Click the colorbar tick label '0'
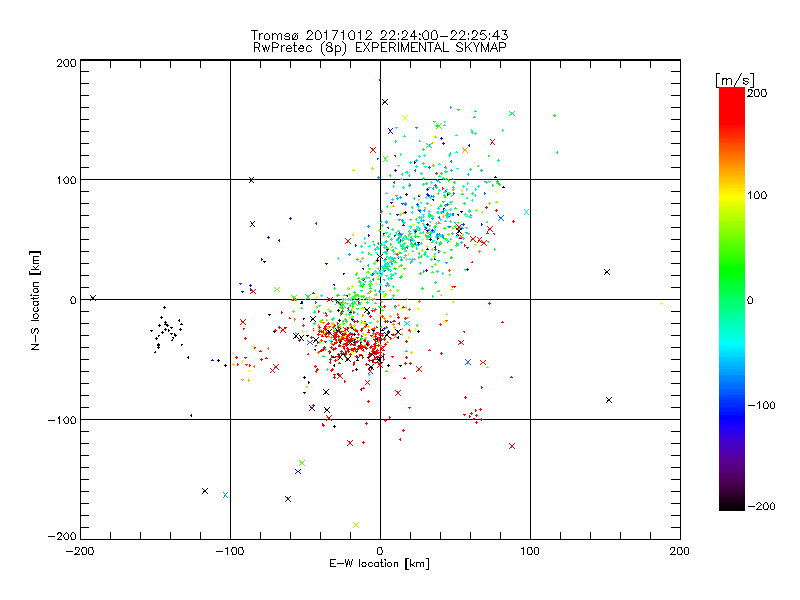The width and height of the screenshot is (800, 600). coord(750,300)
